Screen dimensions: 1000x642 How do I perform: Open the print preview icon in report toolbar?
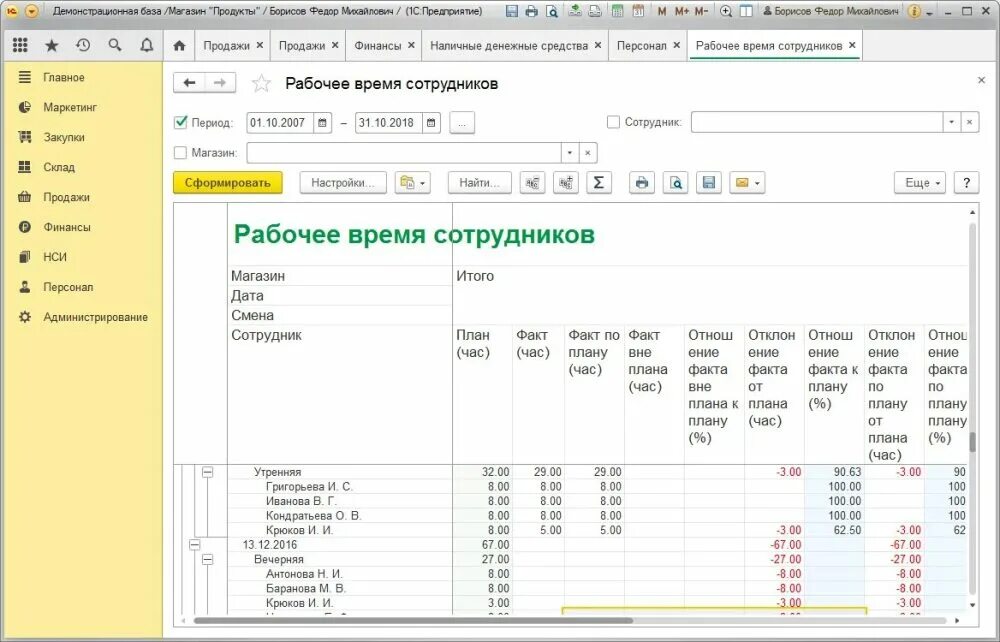(675, 182)
